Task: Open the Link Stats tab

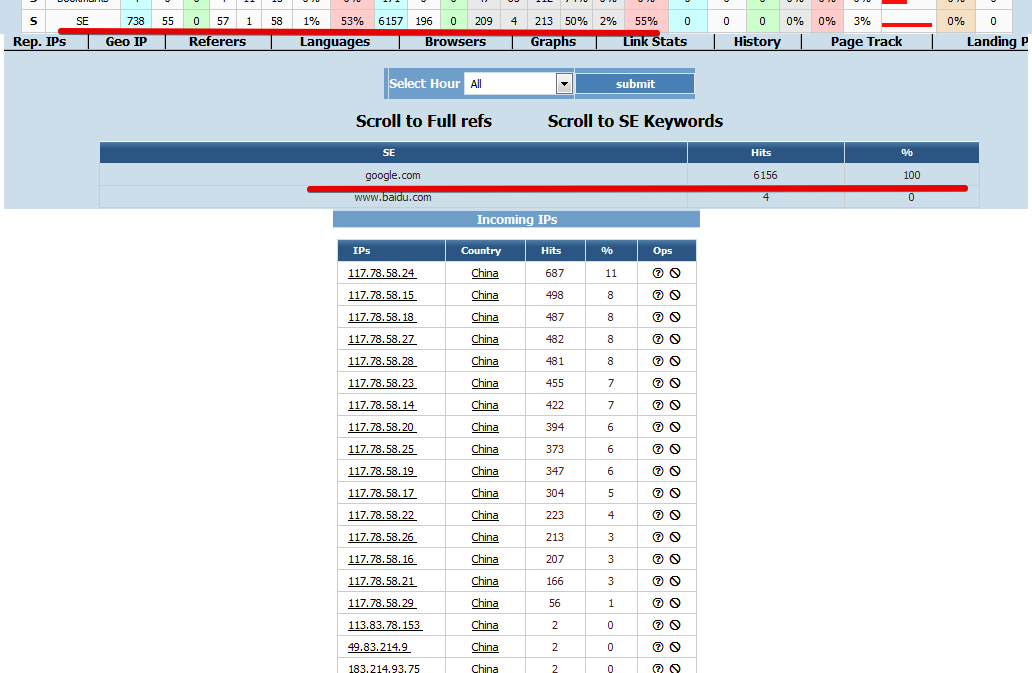Action: click(655, 41)
